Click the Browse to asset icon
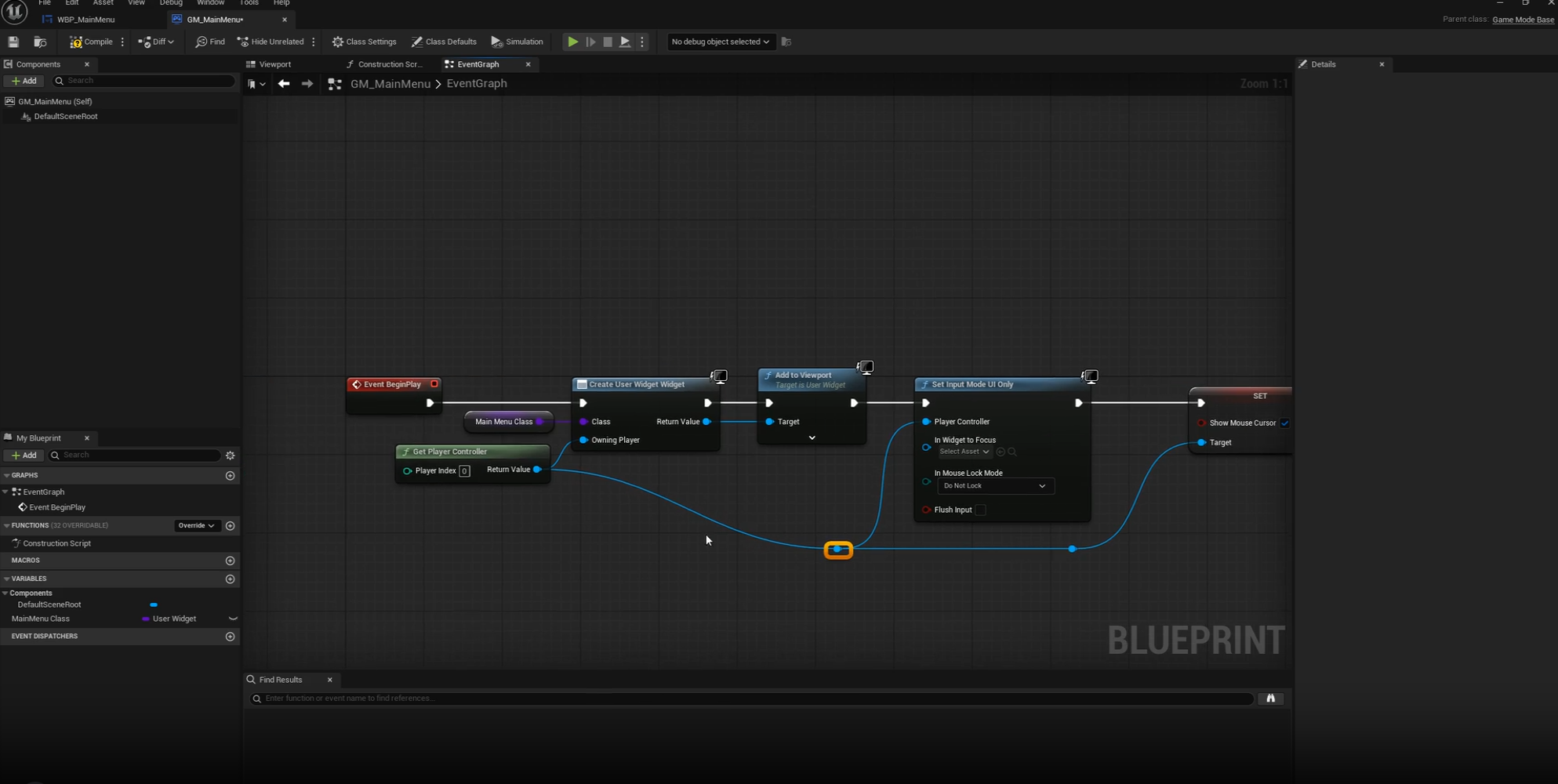This screenshot has height=784, width=1558. pyautogui.click(x=40, y=42)
